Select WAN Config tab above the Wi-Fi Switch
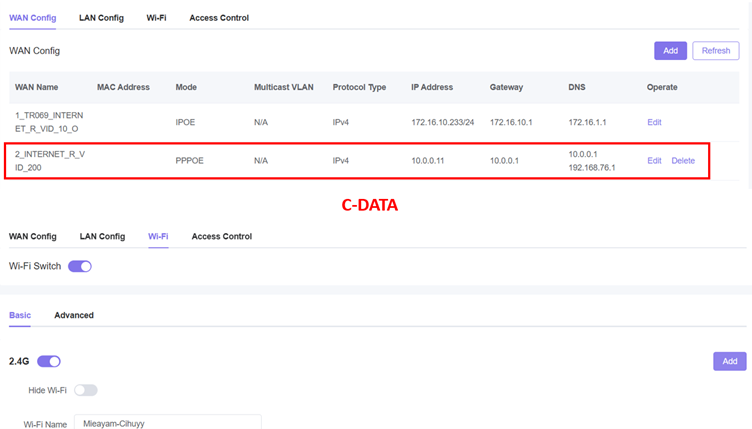The height and width of the screenshot is (429, 752). click(32, 236)
